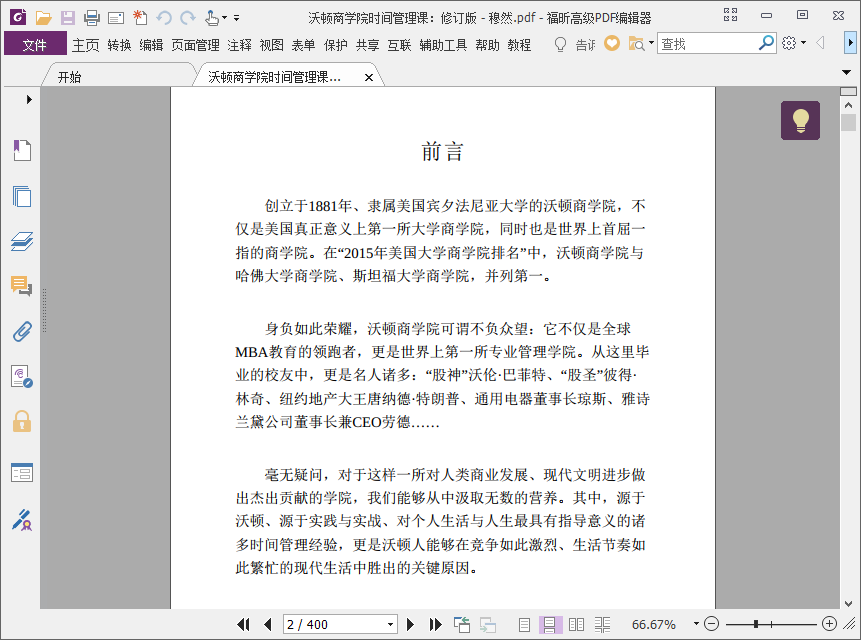Click the vertical scrollbar thumb

coord(848,122)
